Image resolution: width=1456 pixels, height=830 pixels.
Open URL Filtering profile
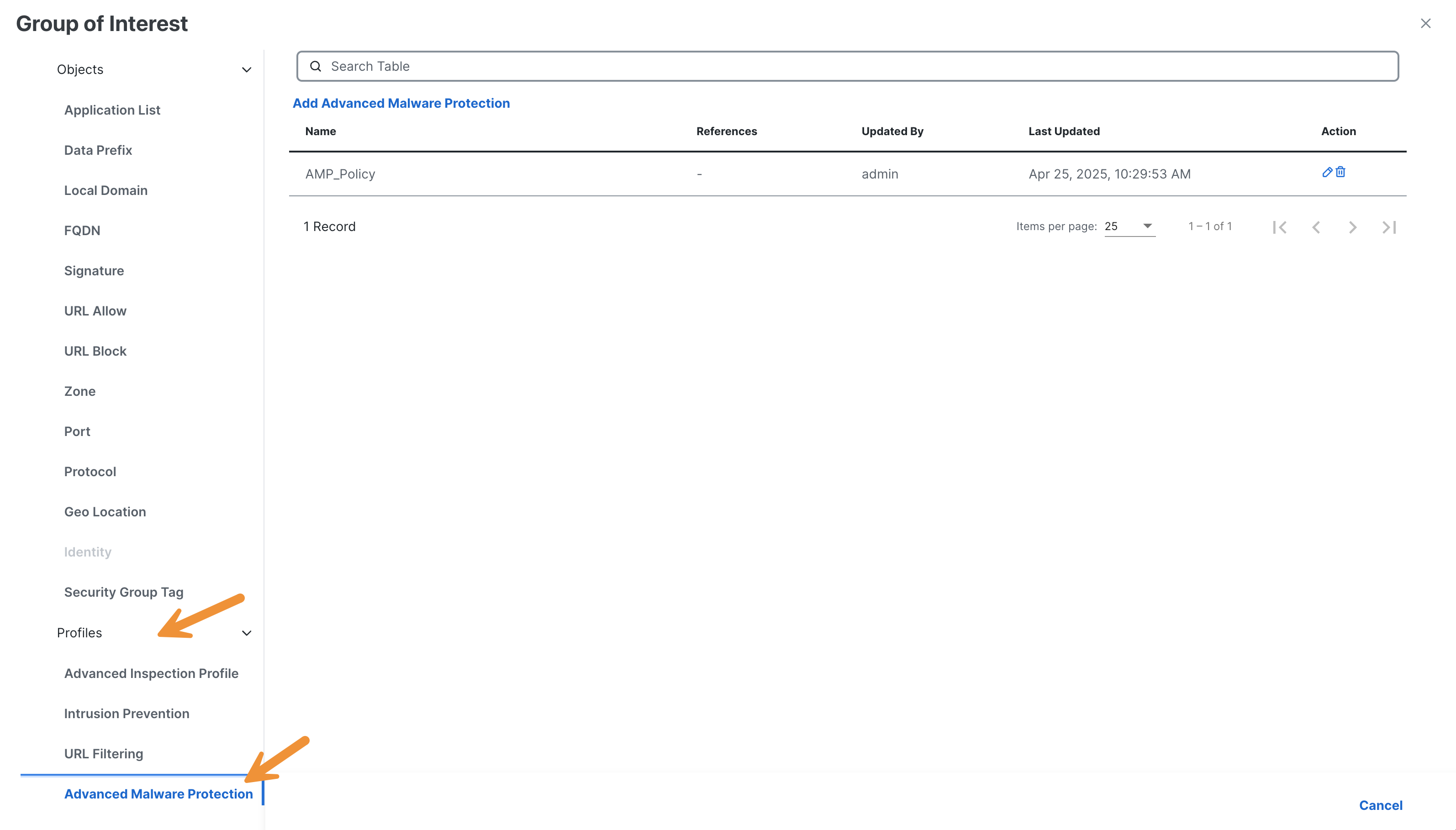pyautogui.click(x=104, y=754)
